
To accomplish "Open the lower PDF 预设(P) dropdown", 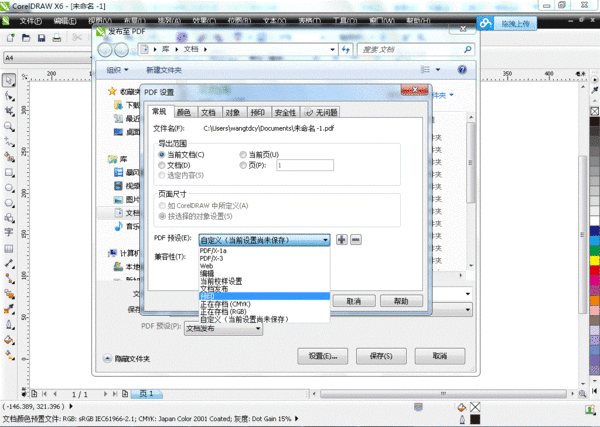I will [x=223, y=328].
